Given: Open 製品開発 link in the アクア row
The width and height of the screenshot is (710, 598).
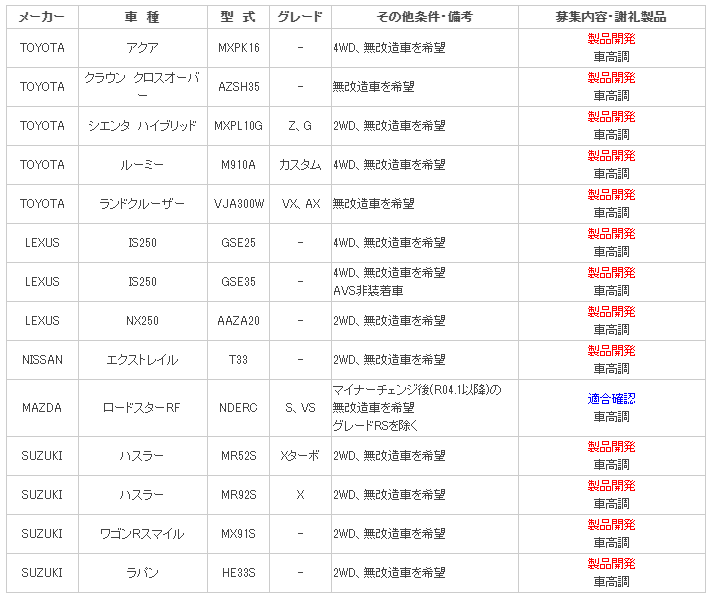Looking at the screenshot, I should [611, 39].
